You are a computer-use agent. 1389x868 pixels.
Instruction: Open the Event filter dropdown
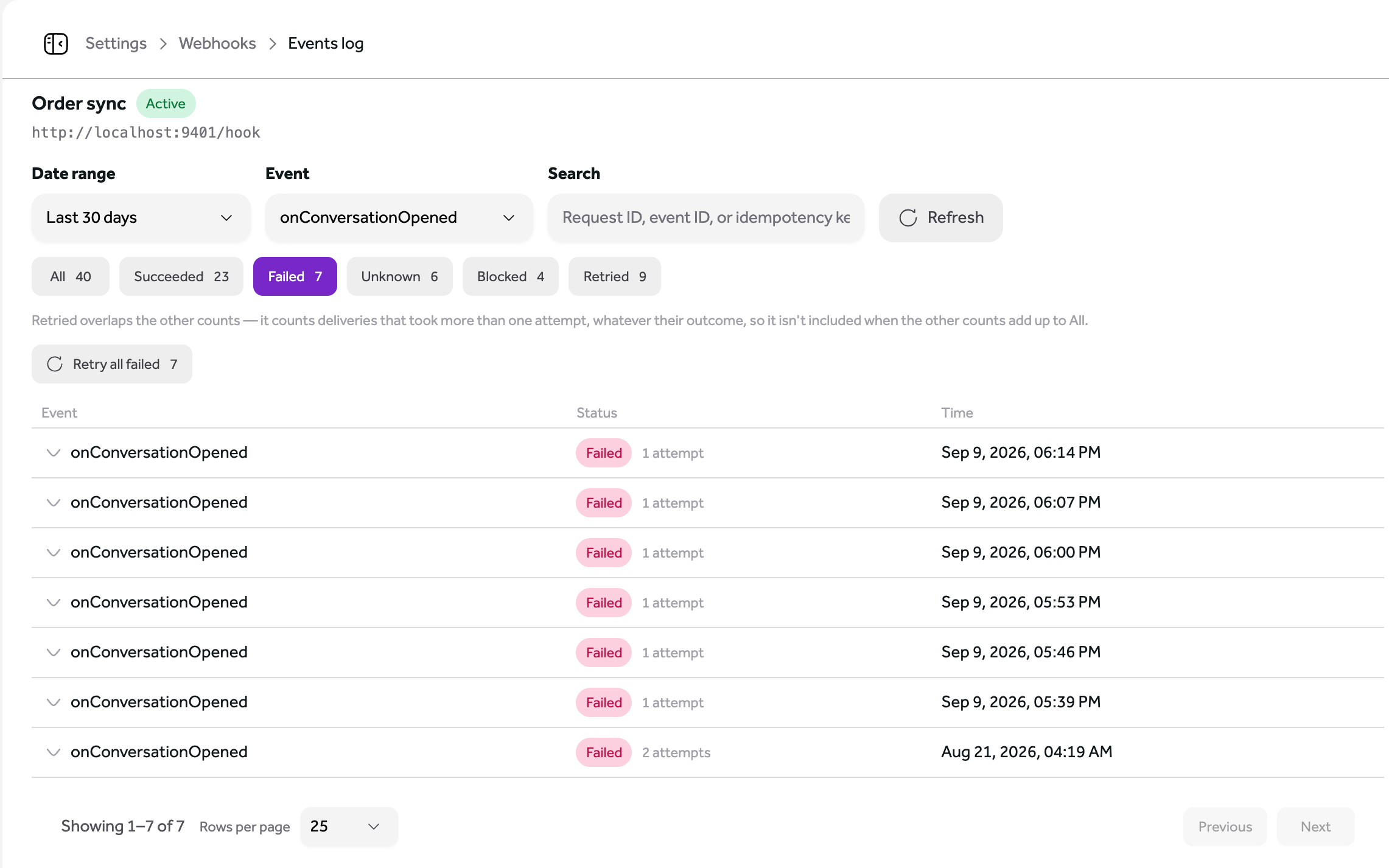coord(399,218)
